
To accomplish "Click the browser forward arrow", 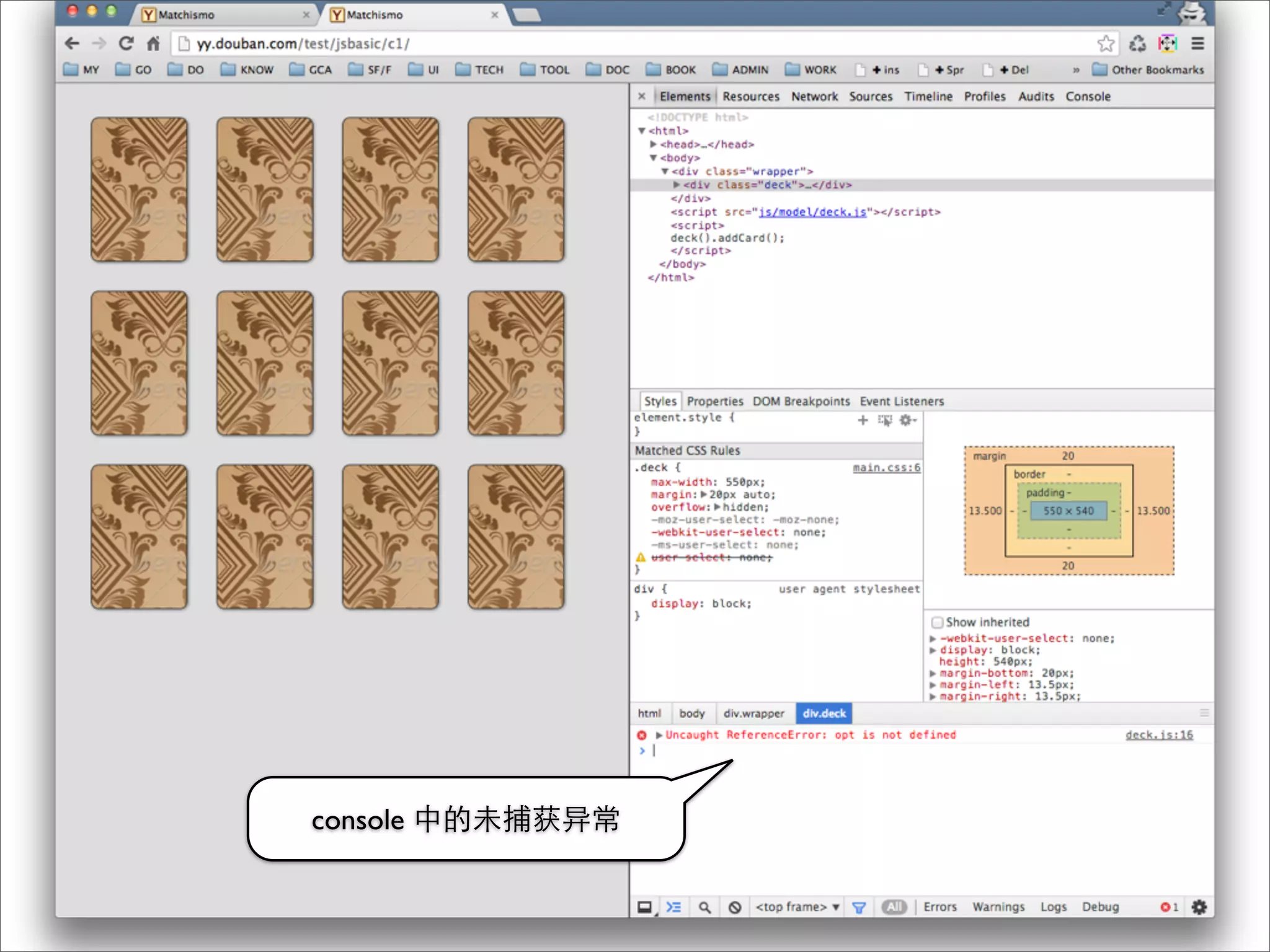I will [99, 43].
